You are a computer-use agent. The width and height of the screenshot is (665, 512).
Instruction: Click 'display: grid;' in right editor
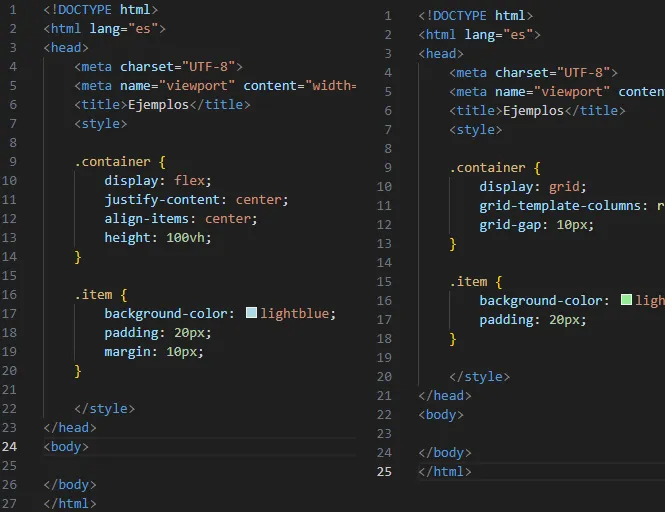point(533,187)
